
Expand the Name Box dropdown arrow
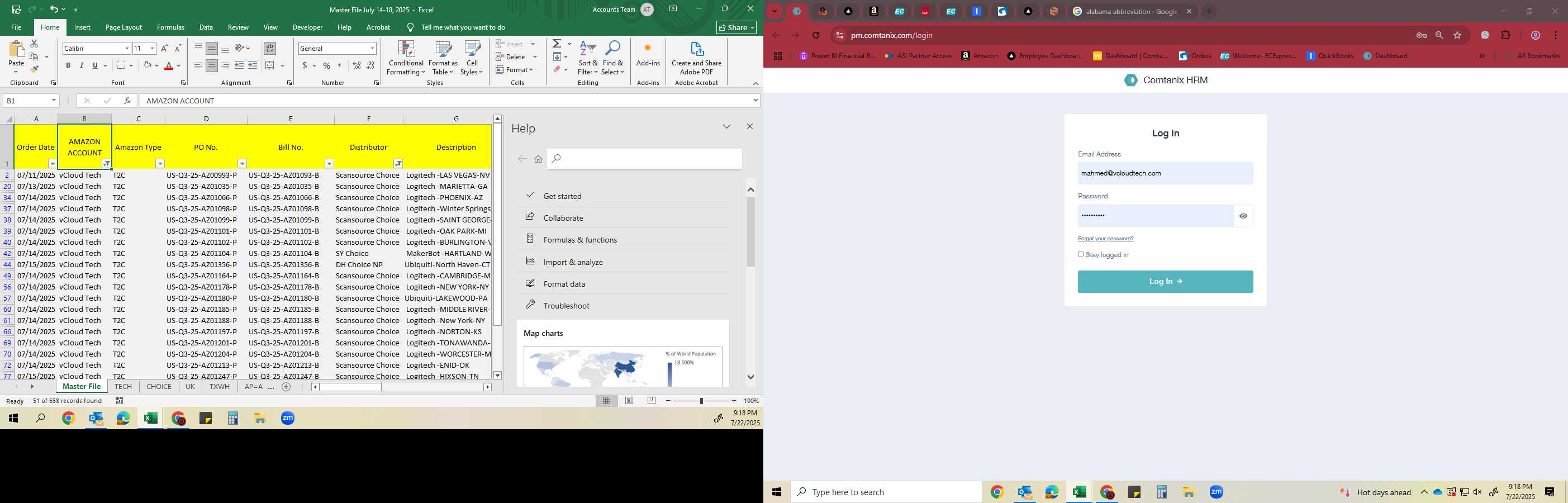pyautogui.click(x=54, y=101)
